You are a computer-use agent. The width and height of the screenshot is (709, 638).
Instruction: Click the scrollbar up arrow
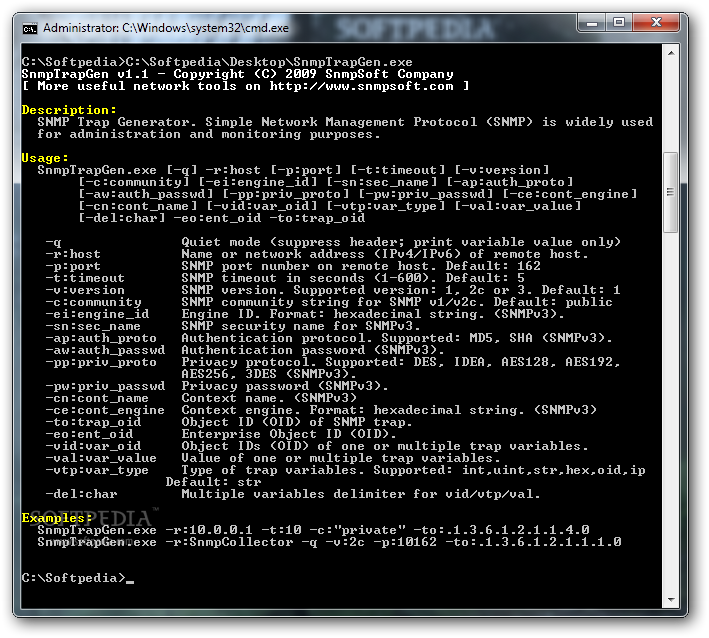pyautogui.click(x=671, y=53)
